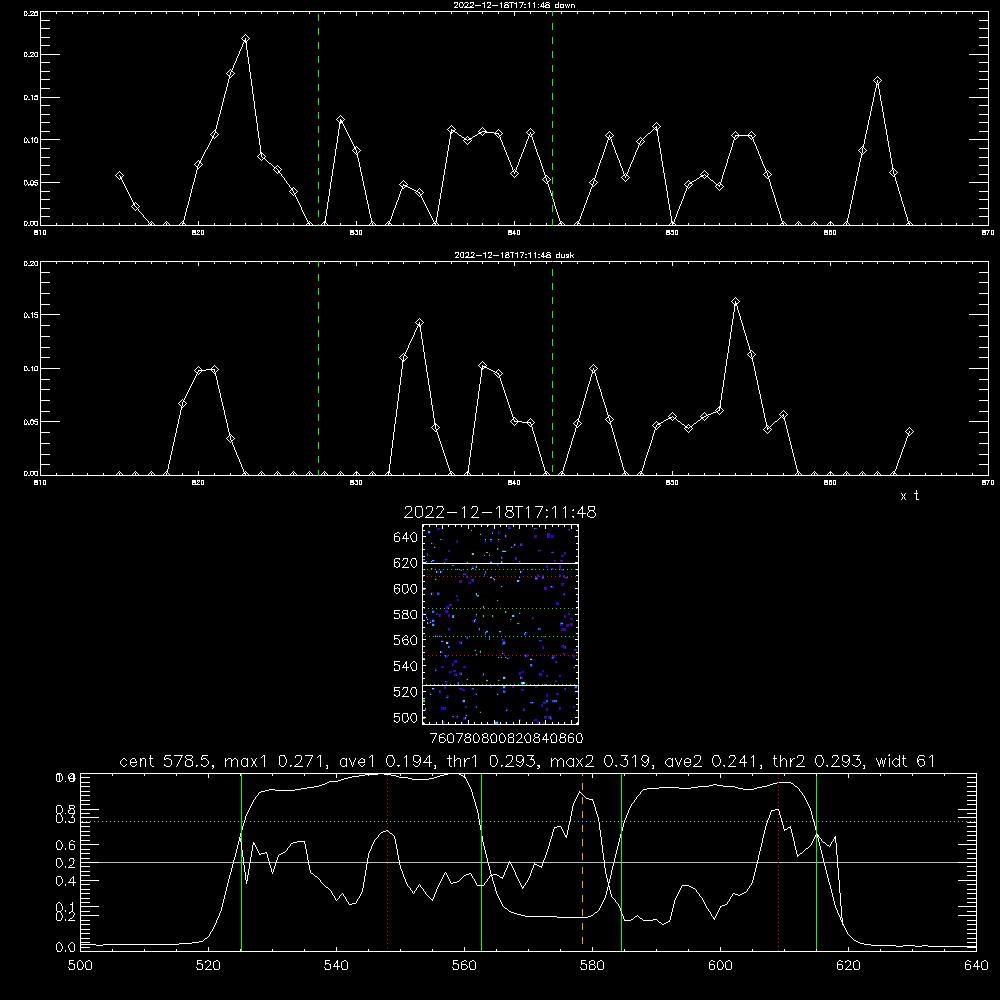
Task: Click the '600' x-axis label of the bottom plot
Action: tap(720, 965)
